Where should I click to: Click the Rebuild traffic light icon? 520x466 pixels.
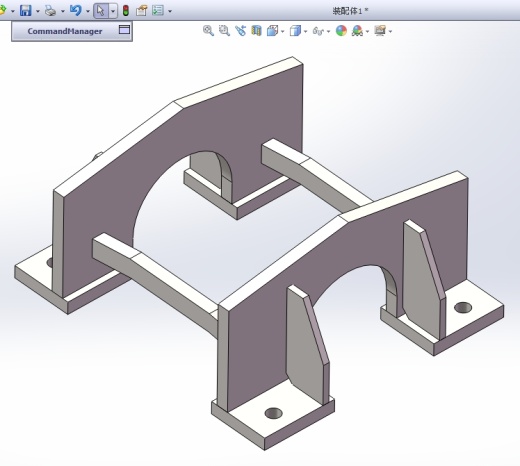(126, 11)
